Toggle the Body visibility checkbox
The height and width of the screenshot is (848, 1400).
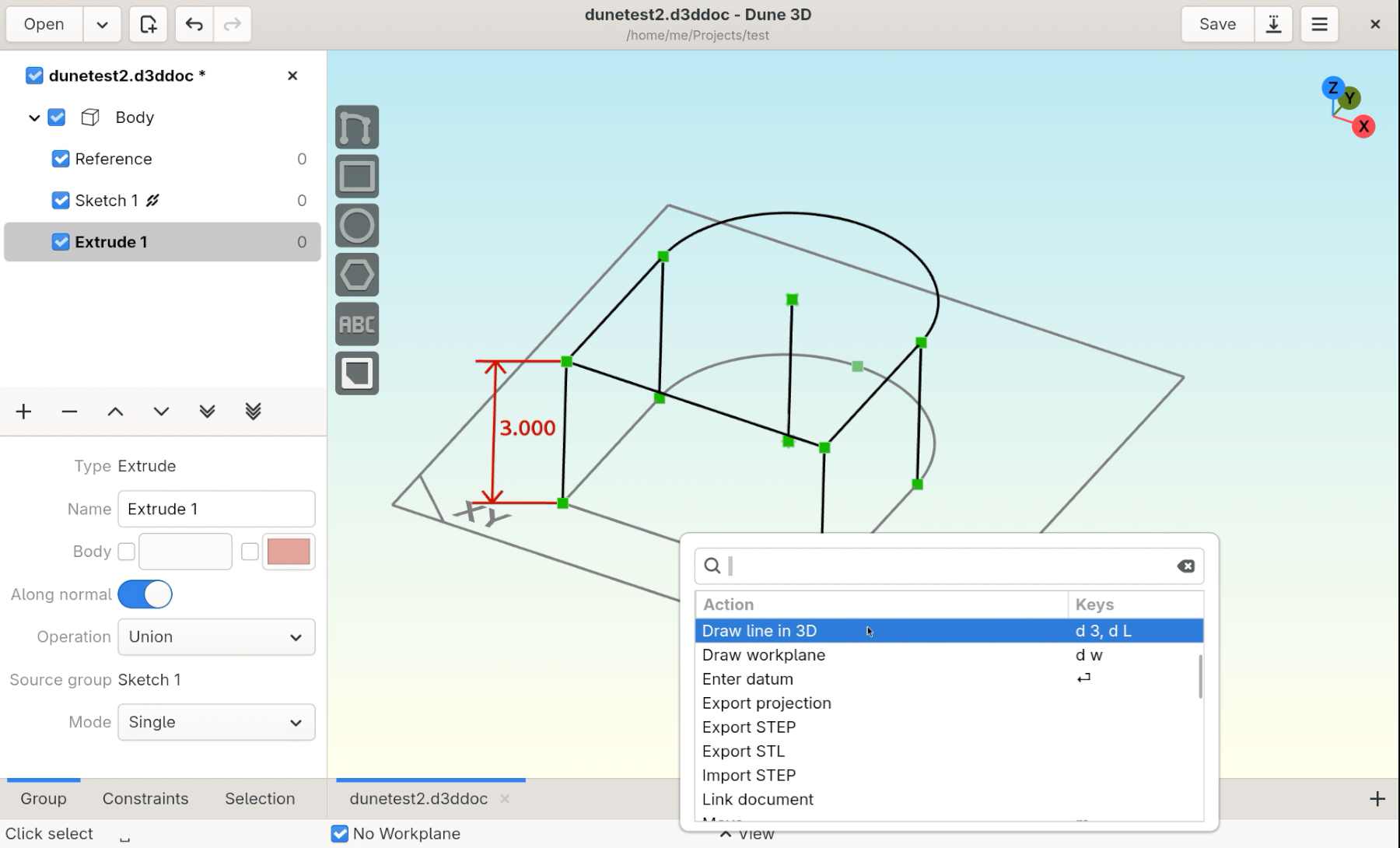coord(57,117)
